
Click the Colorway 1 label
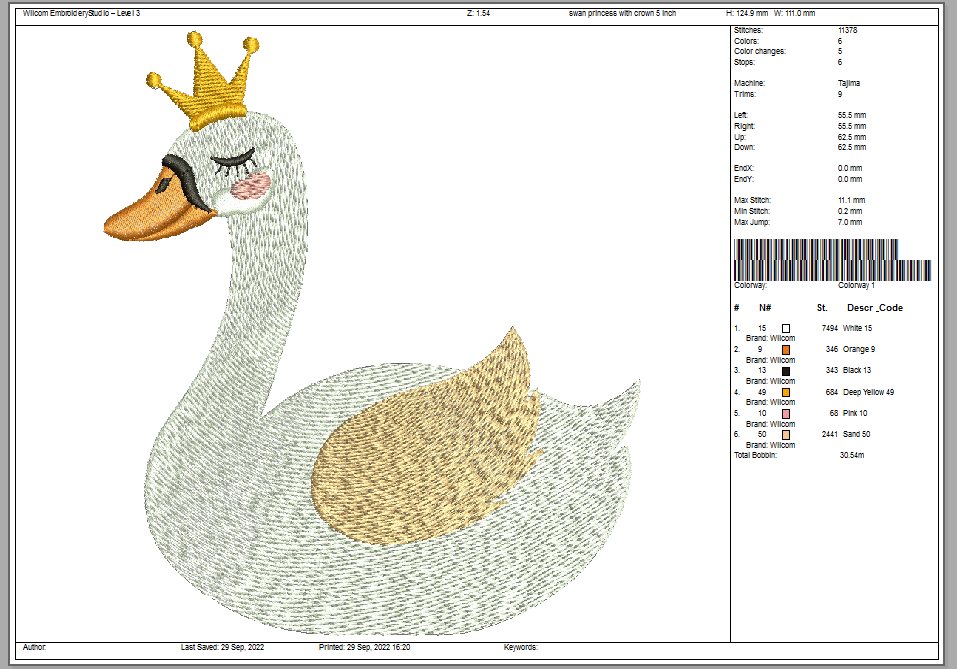click(855, 286)
